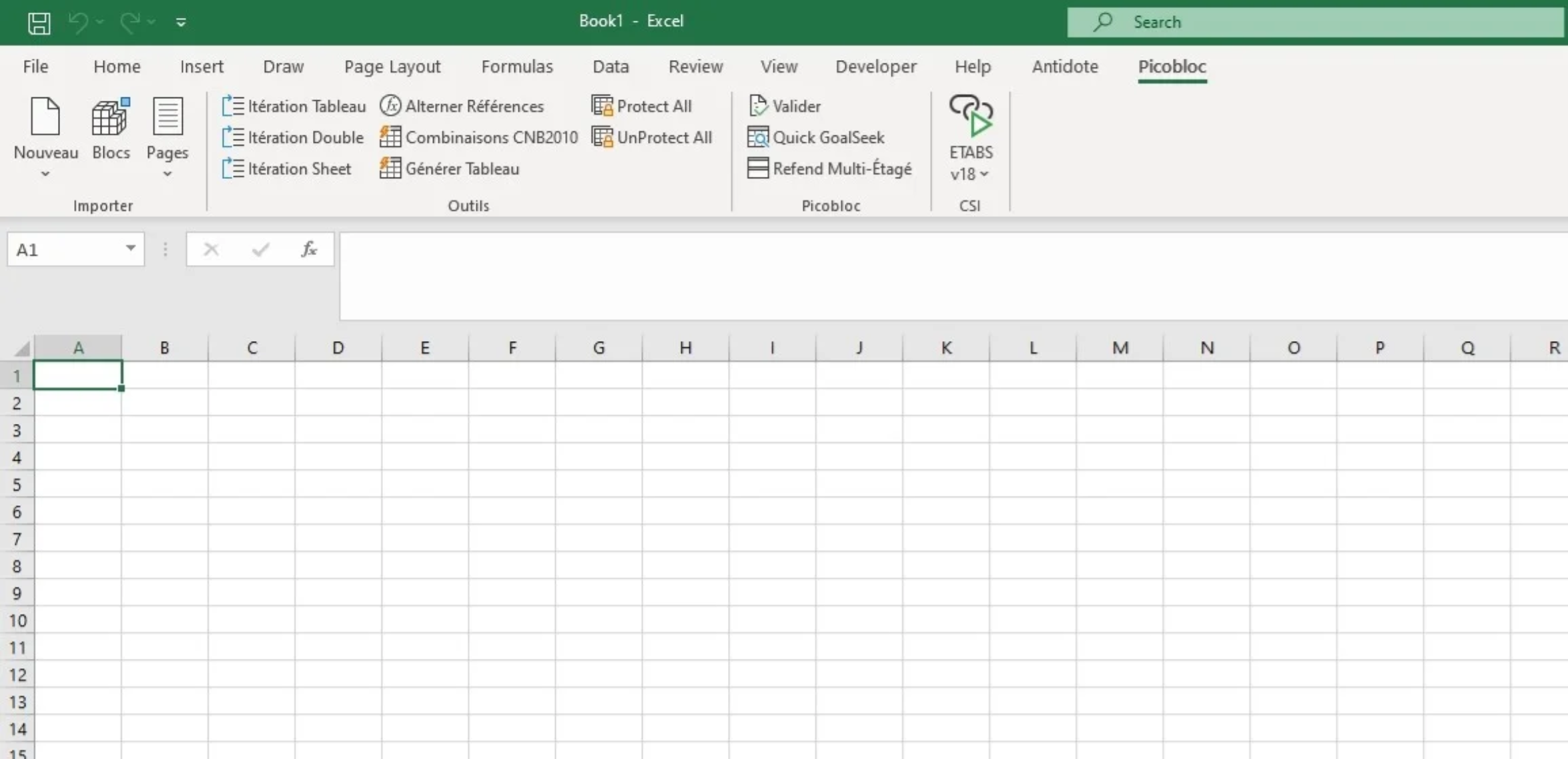Screen dimensions: 1568x759
Task: Select column D header
Action: (x=338, y=348)
